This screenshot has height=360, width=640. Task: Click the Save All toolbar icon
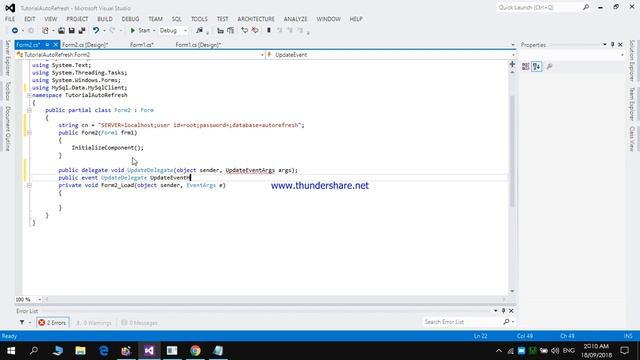pyautogui.click(x=82, y=31)
